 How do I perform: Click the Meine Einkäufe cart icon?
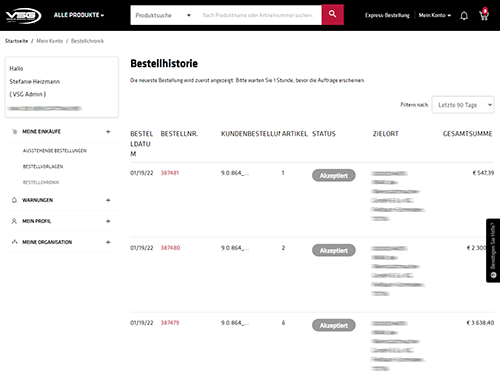pyautogui.click(x=14, y=132)
